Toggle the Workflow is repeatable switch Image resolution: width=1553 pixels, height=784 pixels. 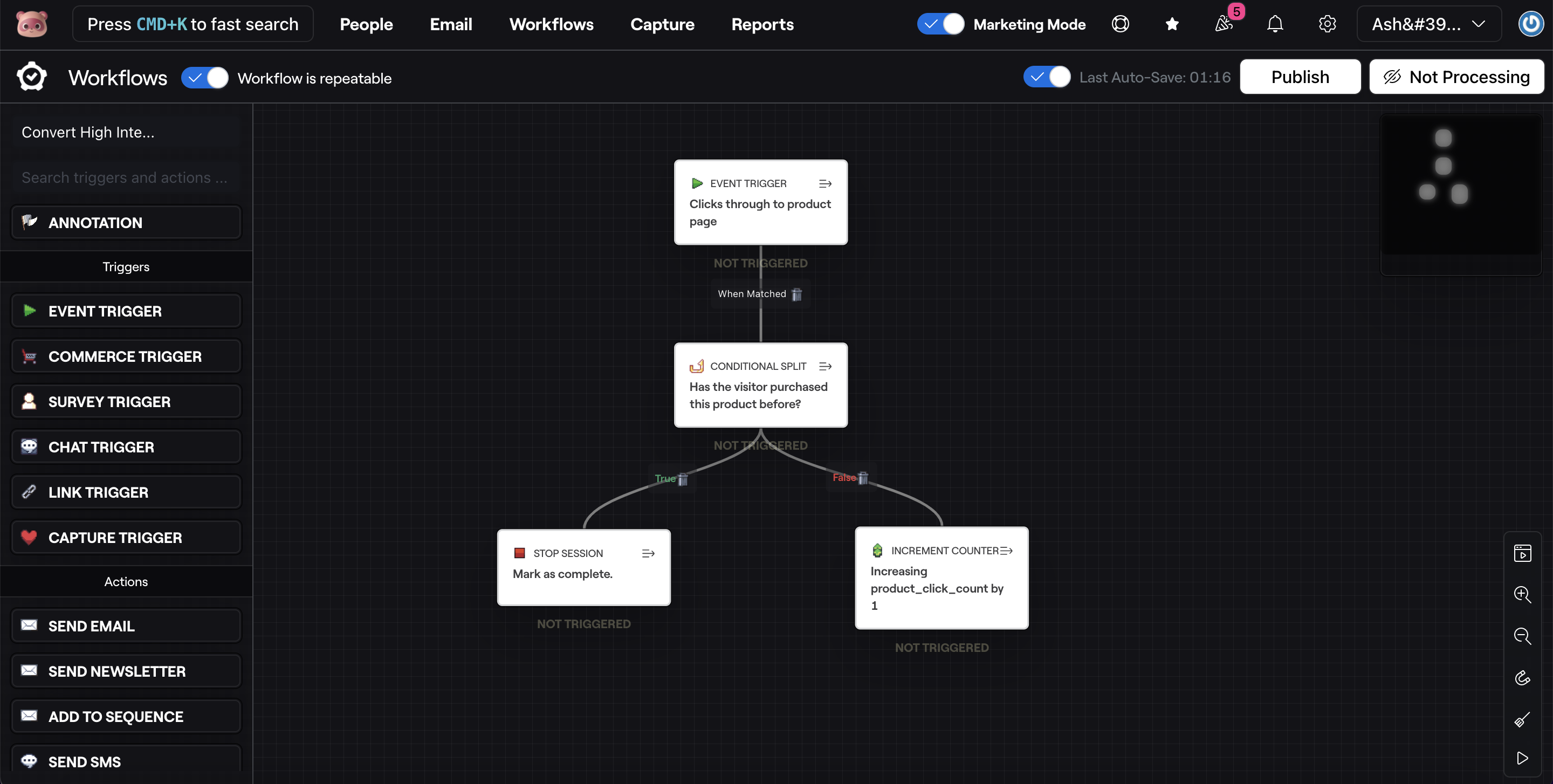(x=205, y=78)
